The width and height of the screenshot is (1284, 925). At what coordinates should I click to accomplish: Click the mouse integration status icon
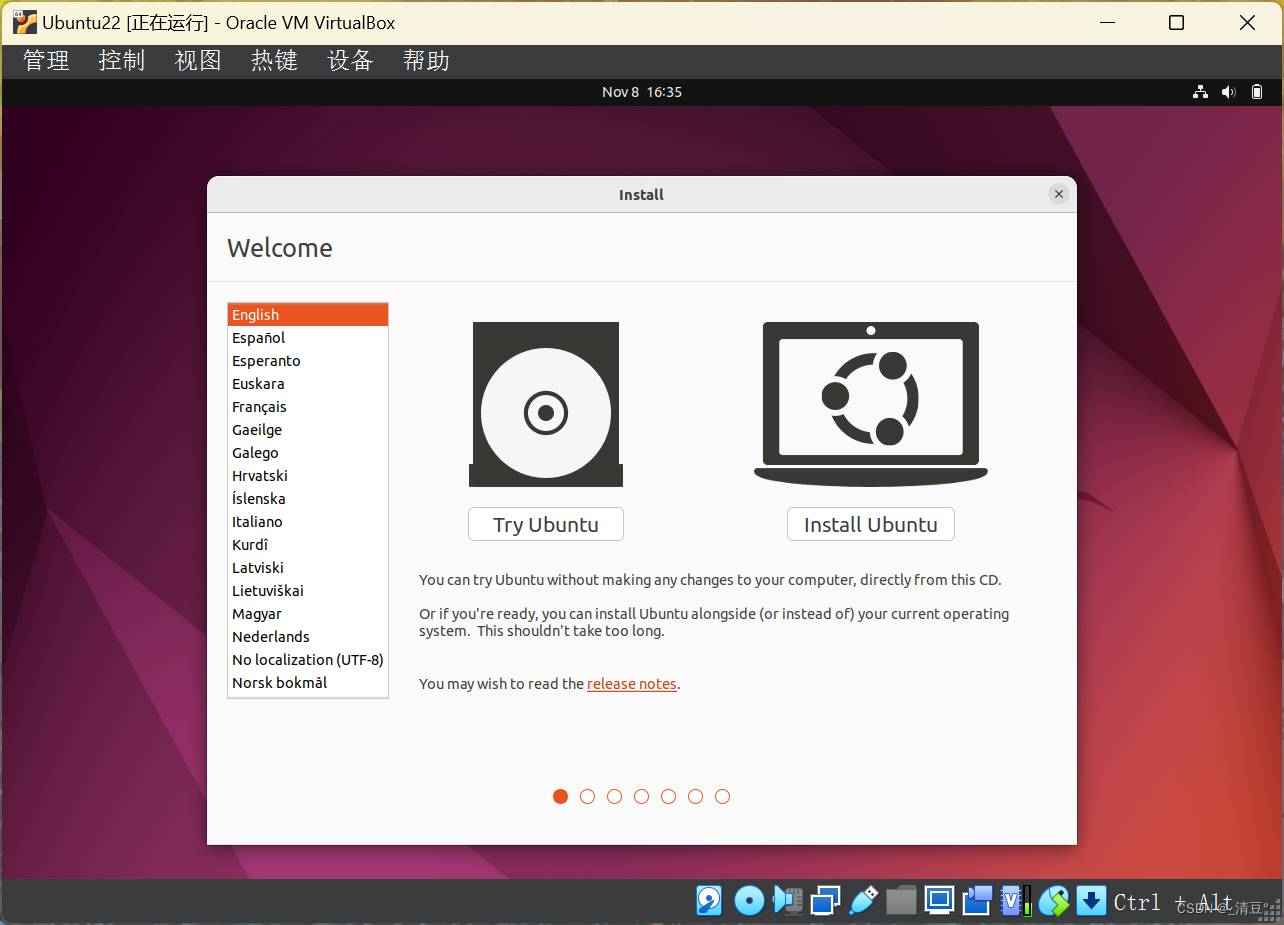(1054, 901)
